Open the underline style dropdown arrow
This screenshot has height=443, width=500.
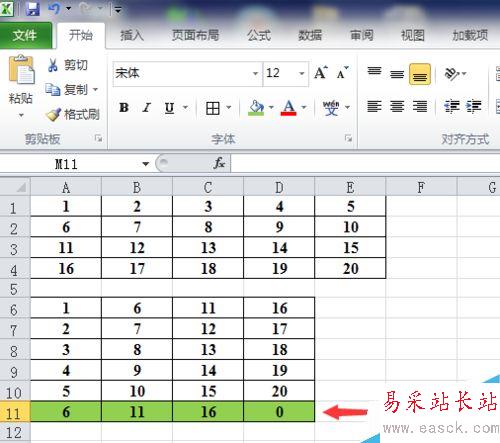(185, 107)
